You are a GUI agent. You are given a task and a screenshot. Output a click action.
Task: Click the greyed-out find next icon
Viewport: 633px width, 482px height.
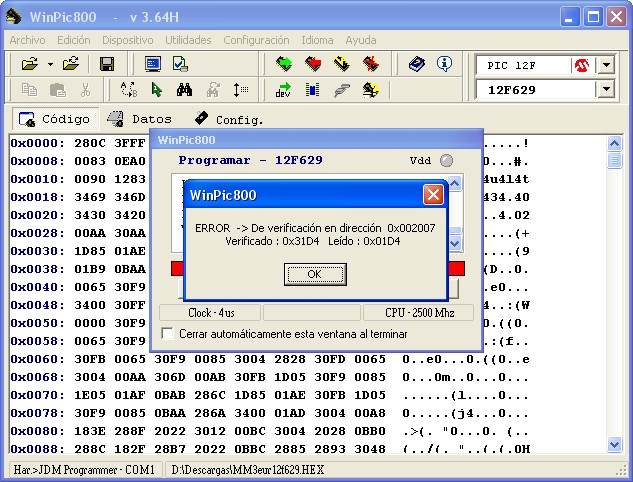click(x=213, y=90)
